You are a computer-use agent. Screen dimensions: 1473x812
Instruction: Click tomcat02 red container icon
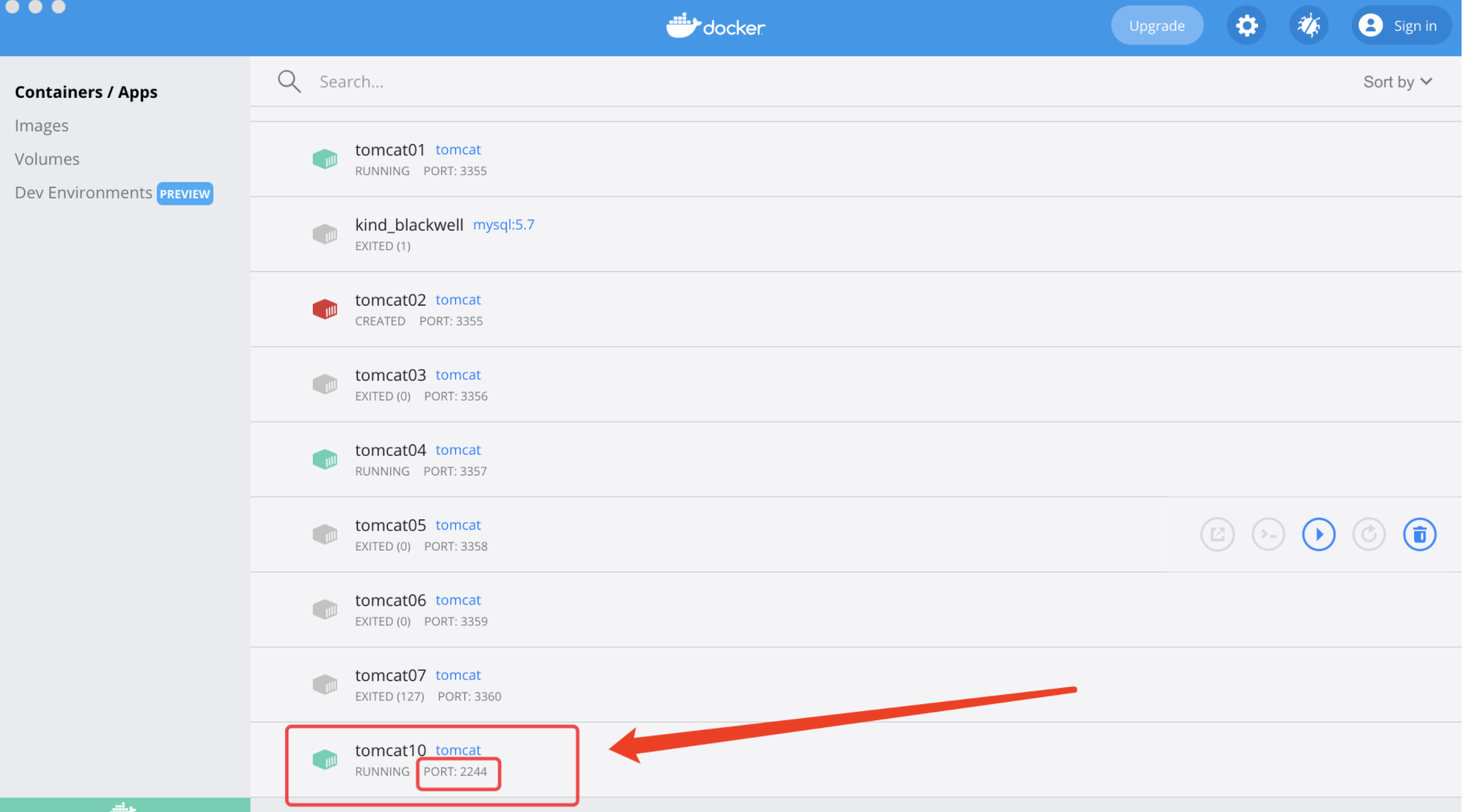(x=325, y=309)
